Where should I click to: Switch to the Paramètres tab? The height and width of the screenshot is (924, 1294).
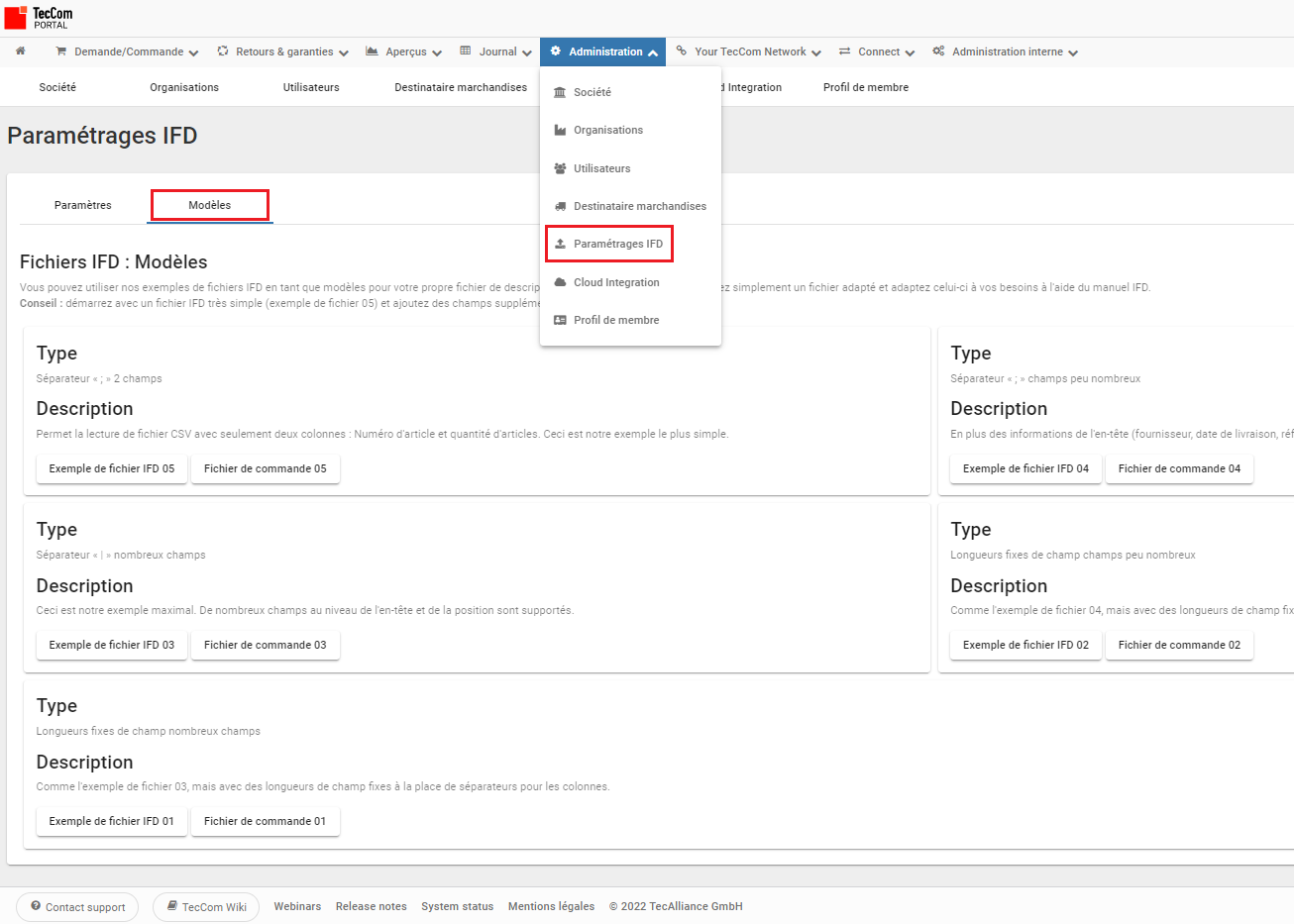[83, 205]
